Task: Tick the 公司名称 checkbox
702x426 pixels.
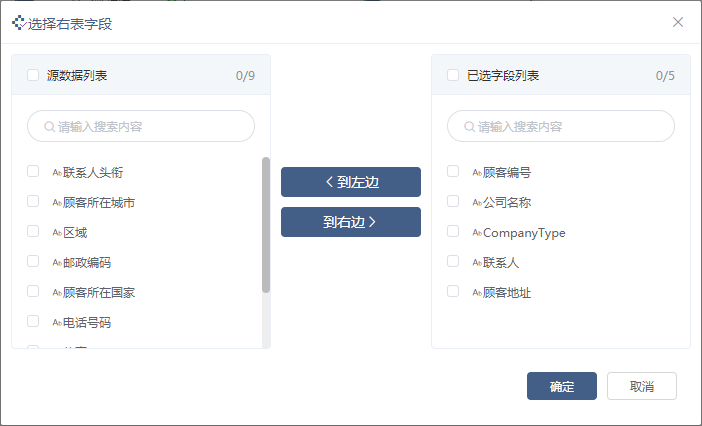Action: (453, 201)
